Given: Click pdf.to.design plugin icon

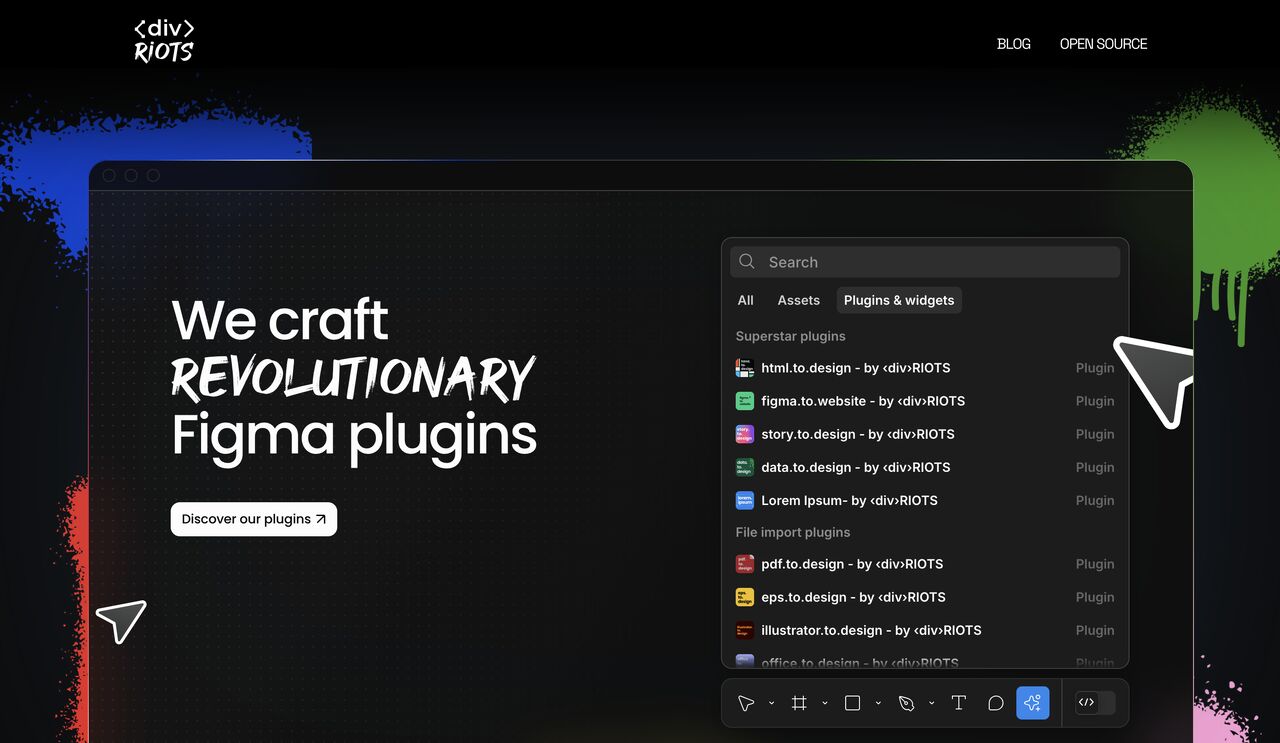Looking at the screenshot, I should pos(745,564).
